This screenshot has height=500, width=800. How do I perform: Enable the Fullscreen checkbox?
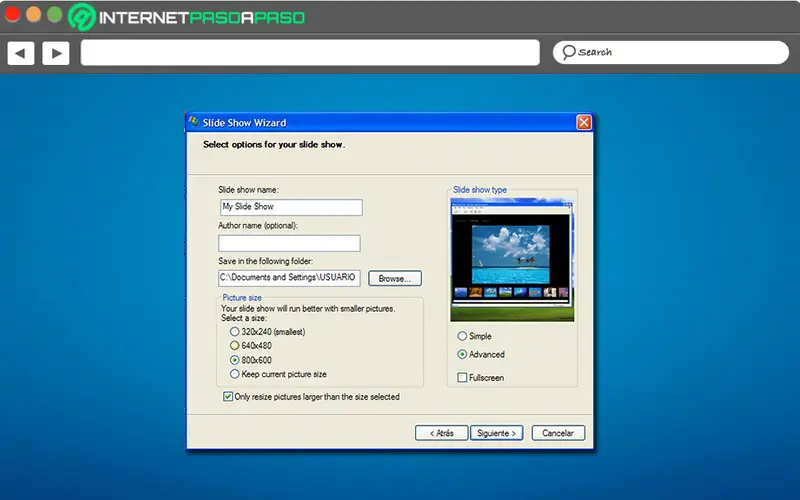462,378
